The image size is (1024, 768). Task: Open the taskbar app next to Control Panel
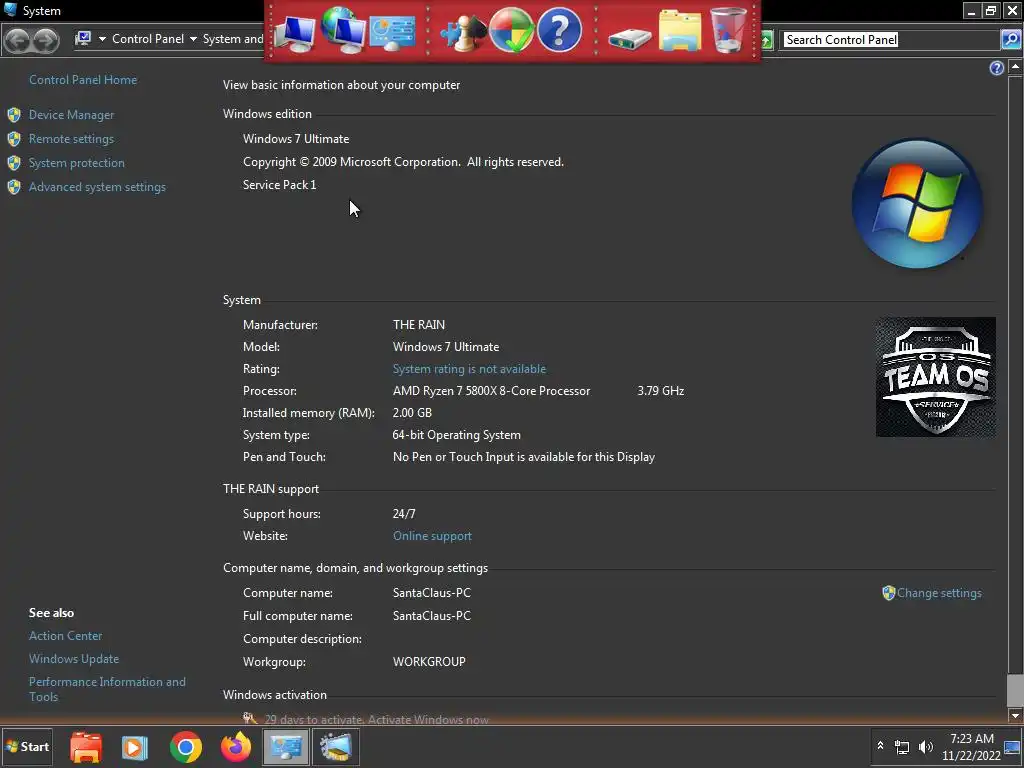[x=336, y=747]
